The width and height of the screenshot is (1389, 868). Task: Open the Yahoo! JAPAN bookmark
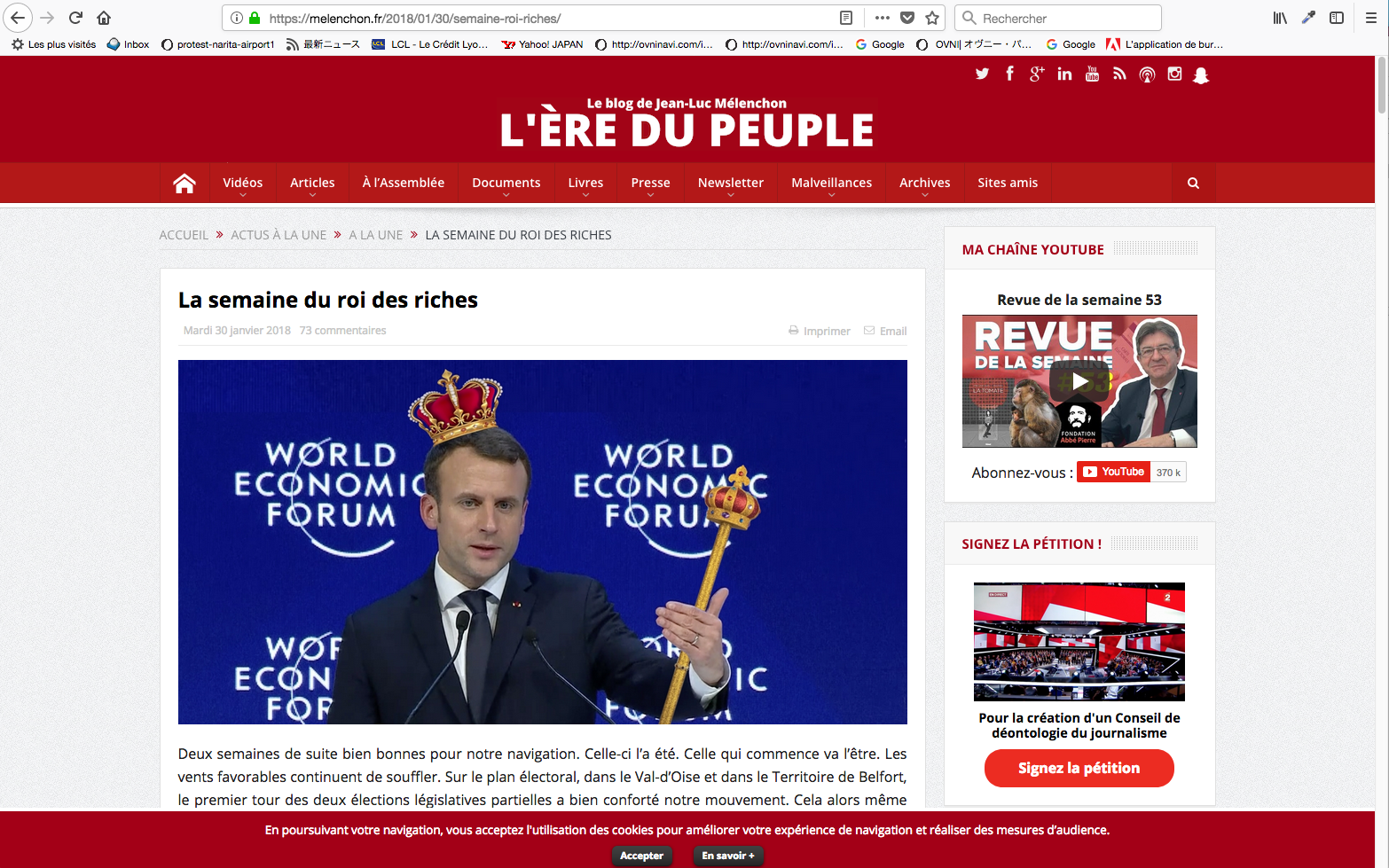coord(542,44)
